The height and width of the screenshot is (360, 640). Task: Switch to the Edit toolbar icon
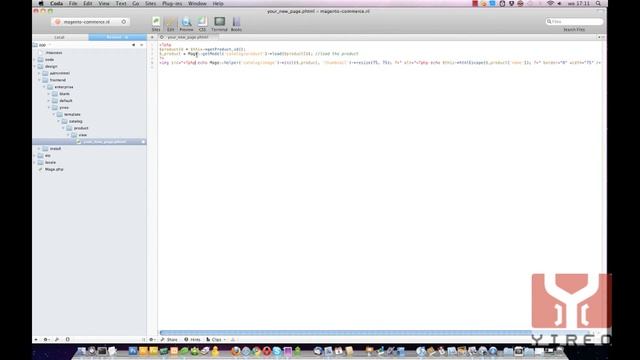[171, 24]
